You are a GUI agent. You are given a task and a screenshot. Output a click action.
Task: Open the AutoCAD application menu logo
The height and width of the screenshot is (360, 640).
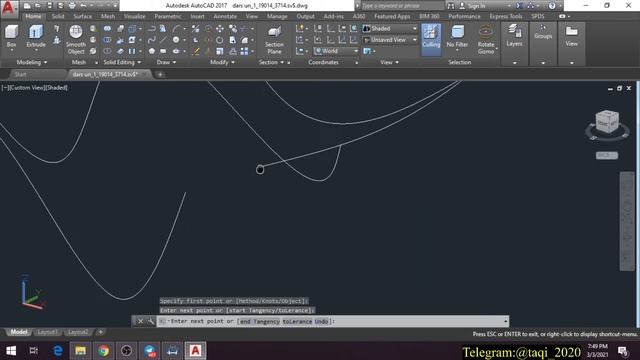pos(9,8)
